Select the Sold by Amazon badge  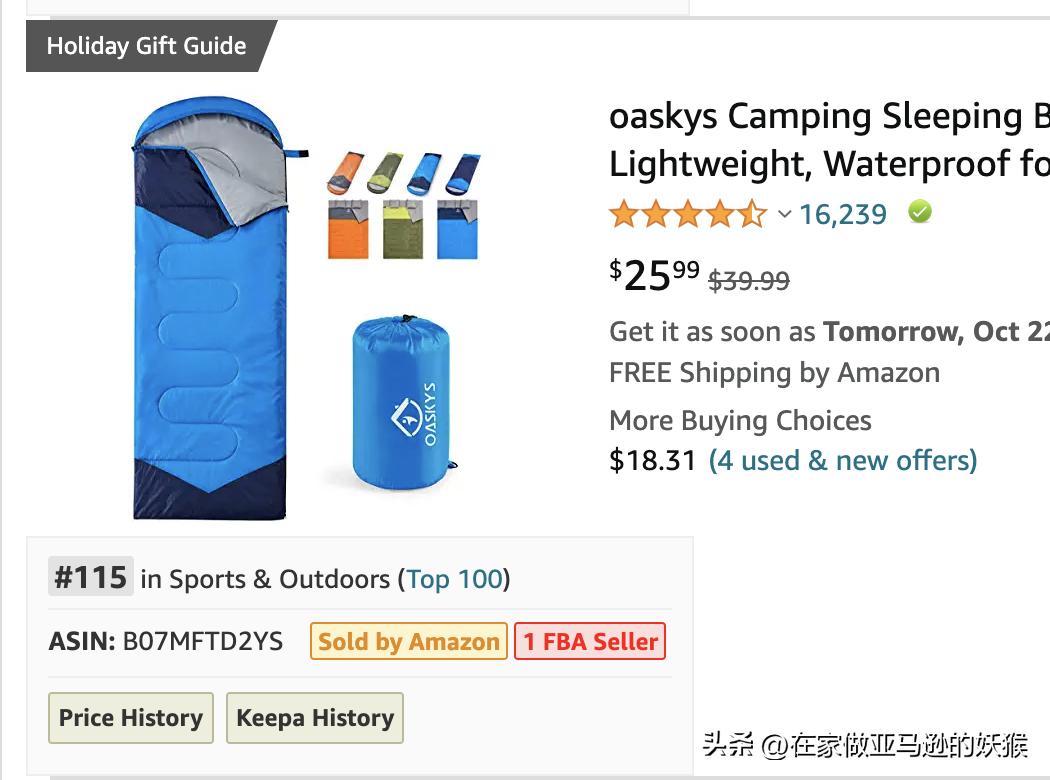click(408, 641)
